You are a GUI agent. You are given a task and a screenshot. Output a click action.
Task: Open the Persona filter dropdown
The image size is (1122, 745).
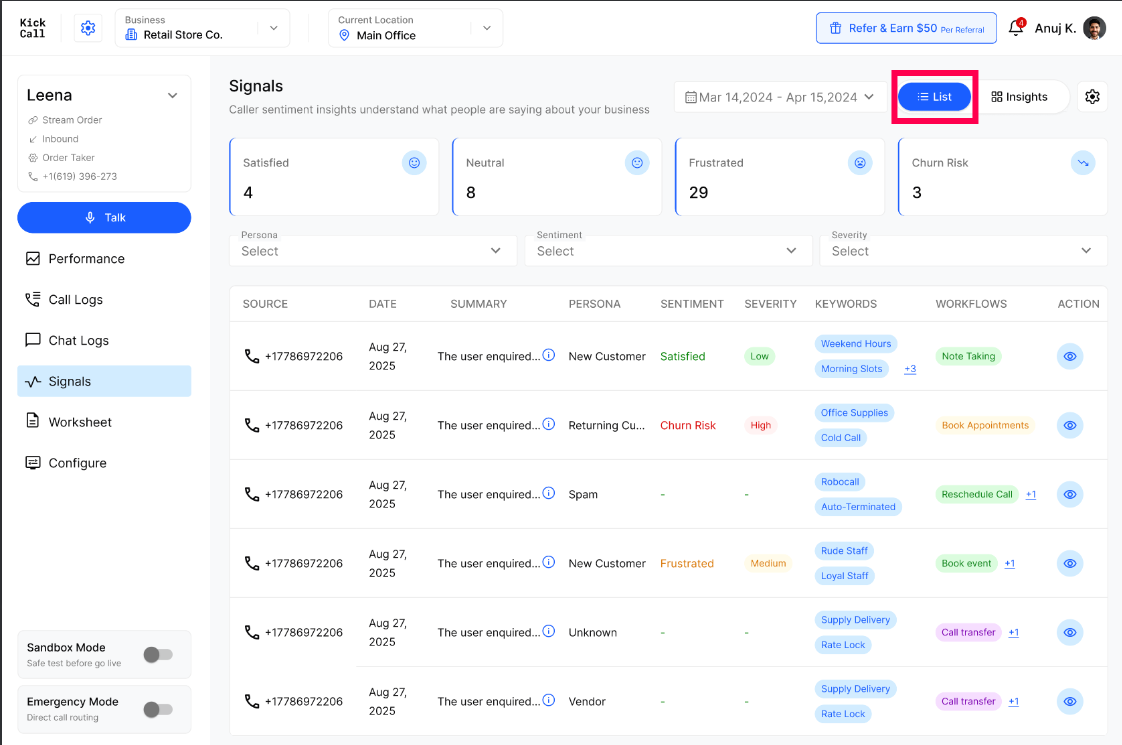coord(373,251)
